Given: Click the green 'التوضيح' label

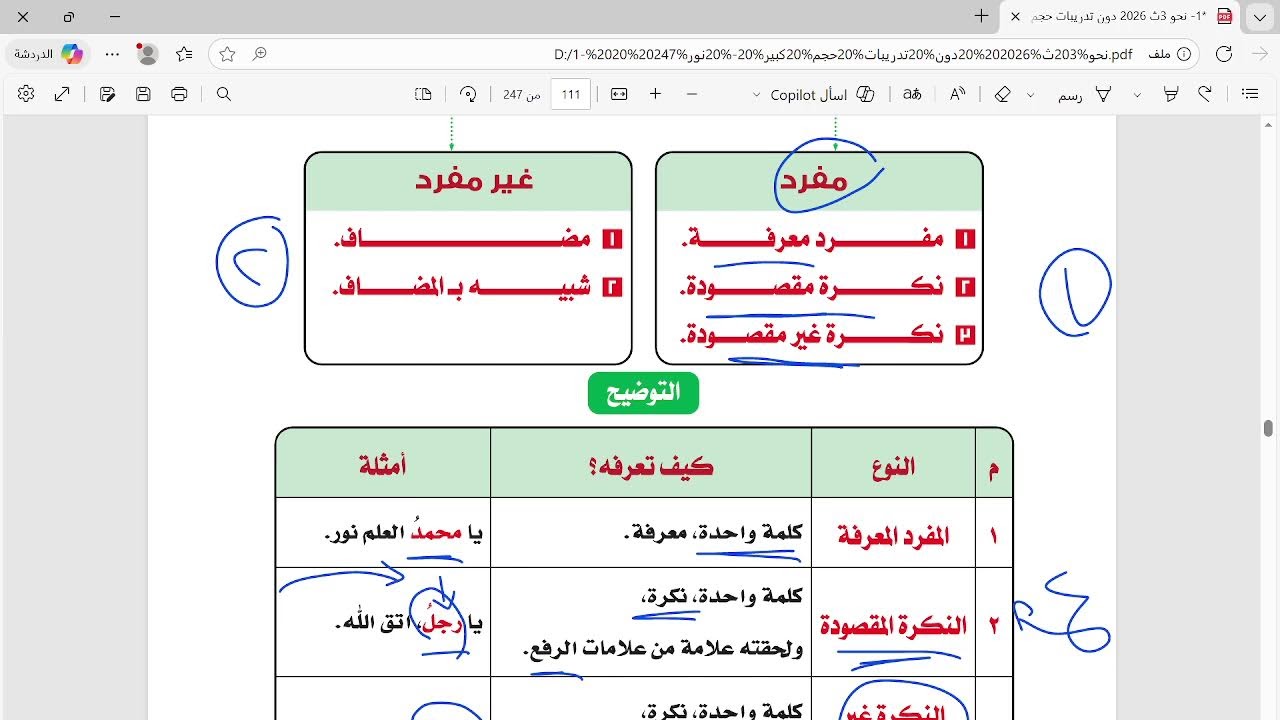Looking at the screenshot, I should [x=643, y=392].
